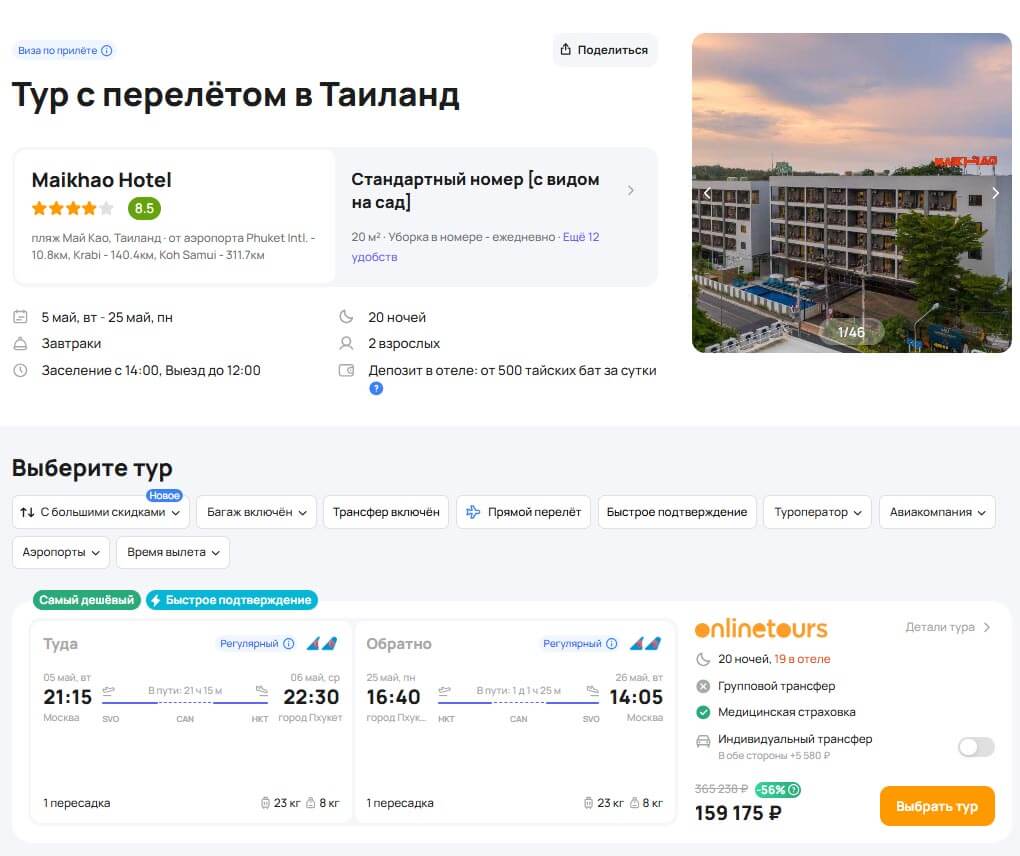Open Время вылета filter dropdown
This screenshot has height=856, width=1020.
pyautogui.click(x=173, y=552)
